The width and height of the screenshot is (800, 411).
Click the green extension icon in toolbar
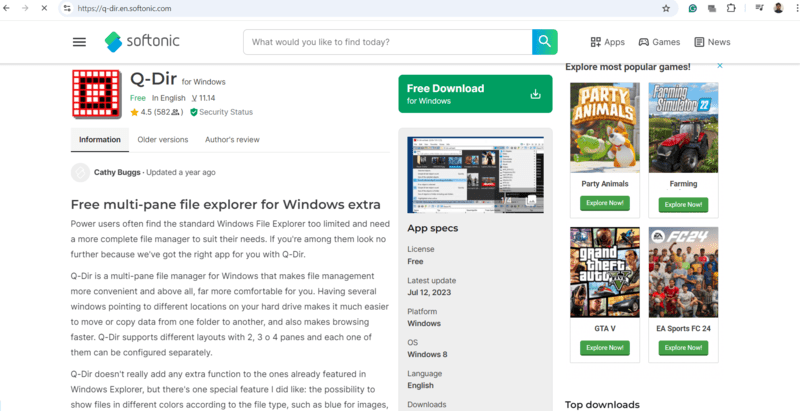coord(692,8)
